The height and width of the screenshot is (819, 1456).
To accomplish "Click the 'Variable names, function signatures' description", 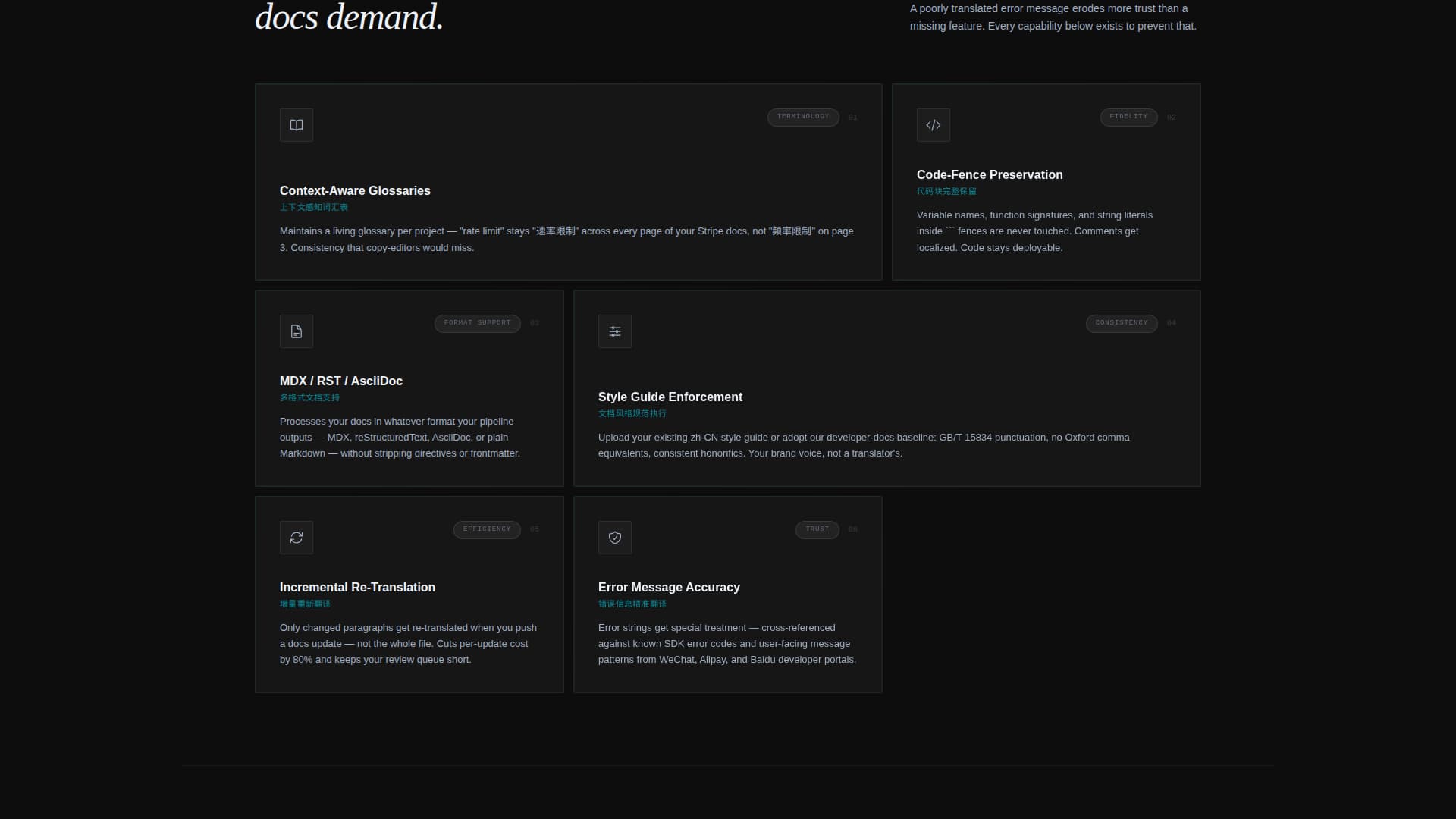I will [x=1034, y=231].
